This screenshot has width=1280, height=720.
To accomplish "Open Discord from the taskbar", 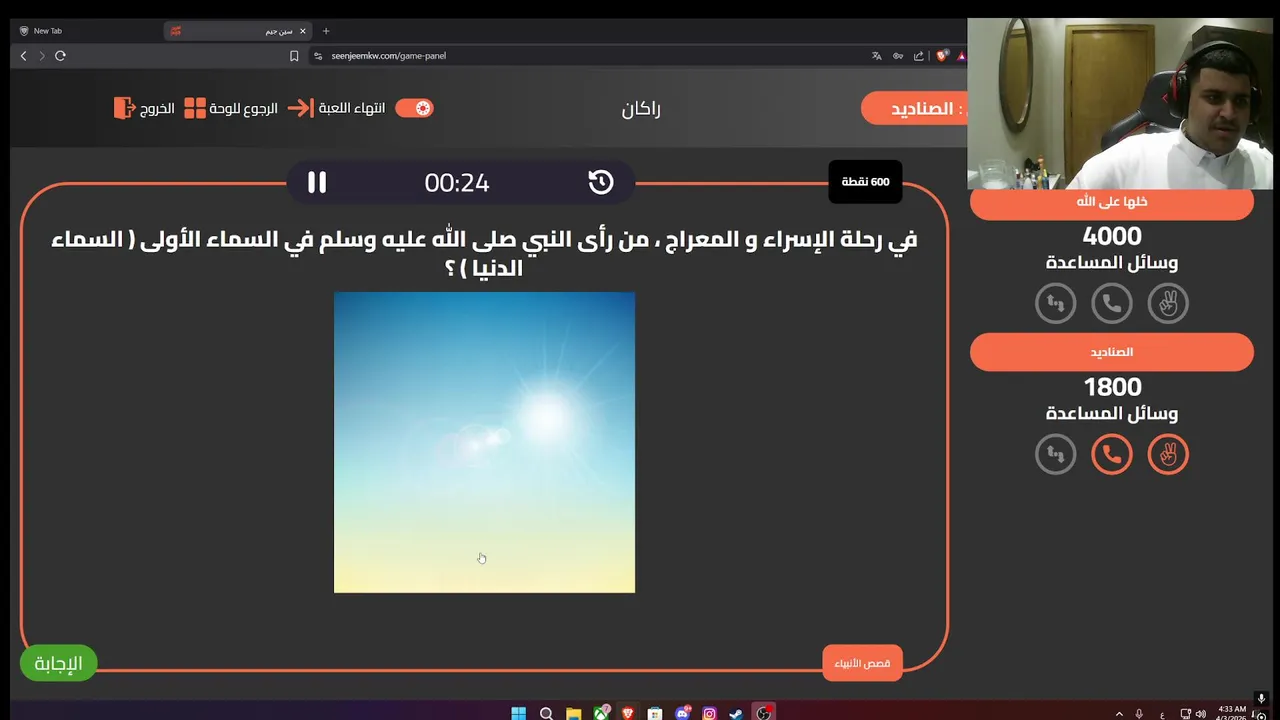I will click(x=683, y=713).
